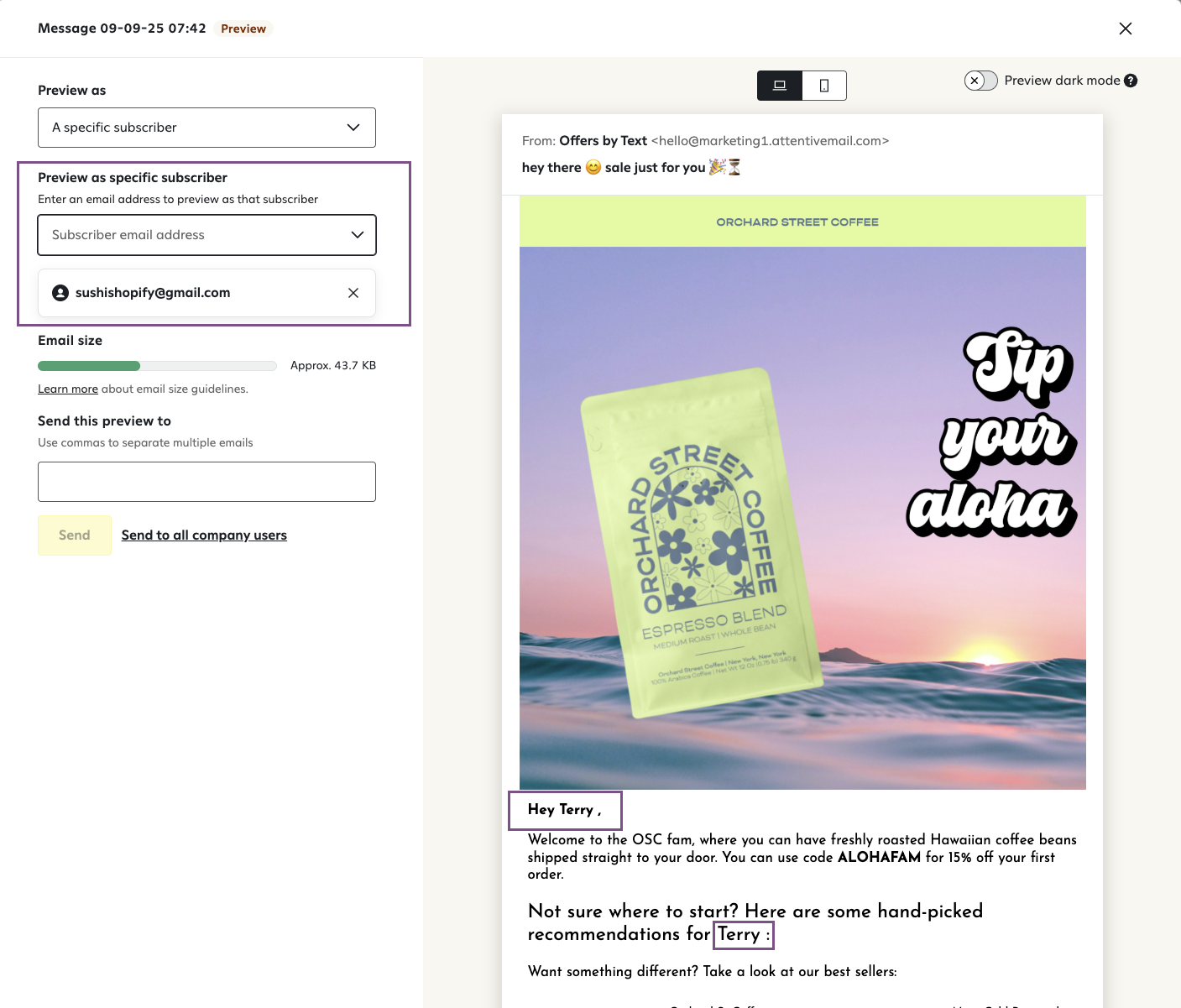1181x1008 pixels.
Task: Click the Orchard Street Coffee header banner
Action: coord(802,222)
